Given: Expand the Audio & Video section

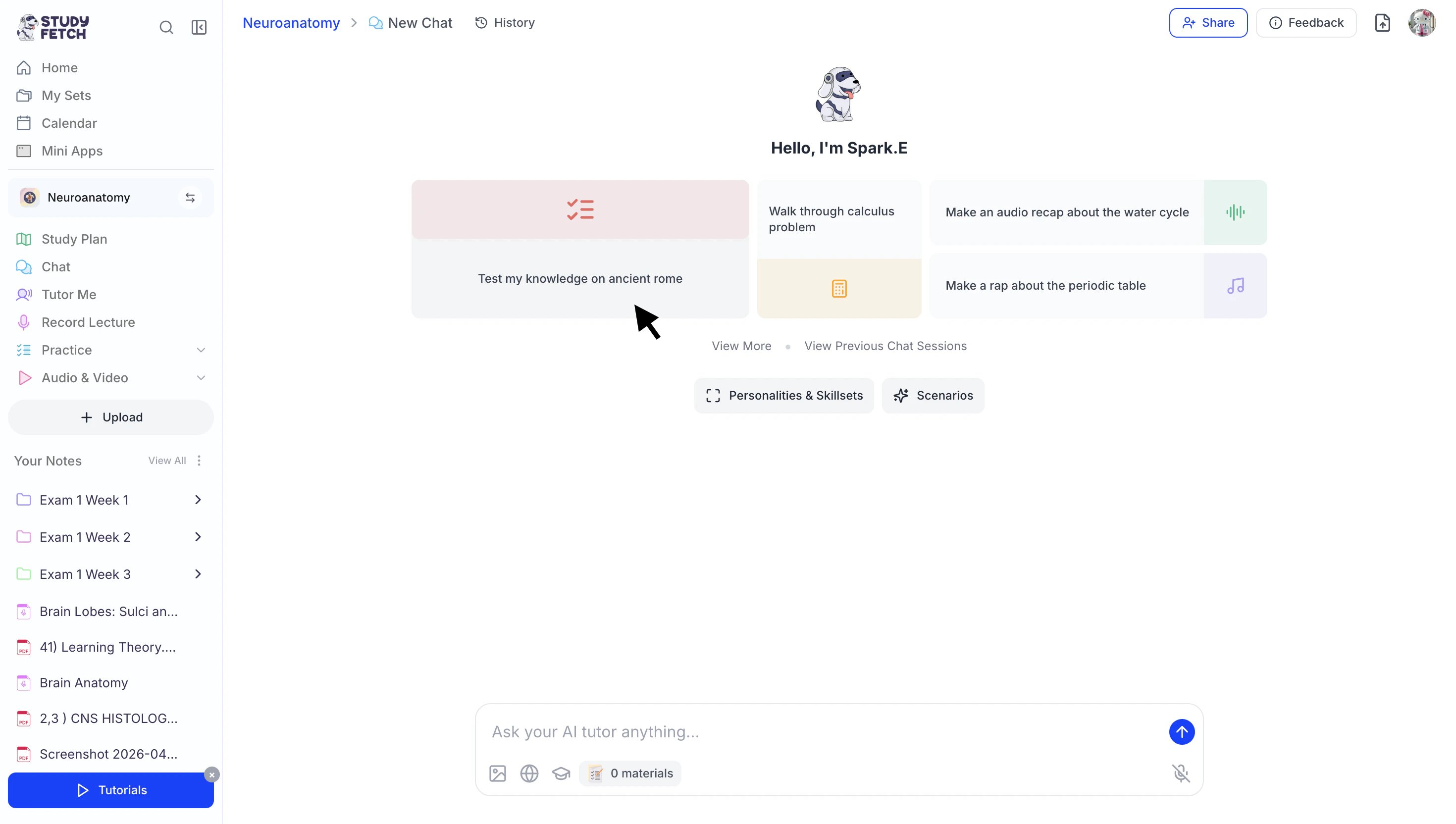Looking at the screenshot, I should click(200, 377).
